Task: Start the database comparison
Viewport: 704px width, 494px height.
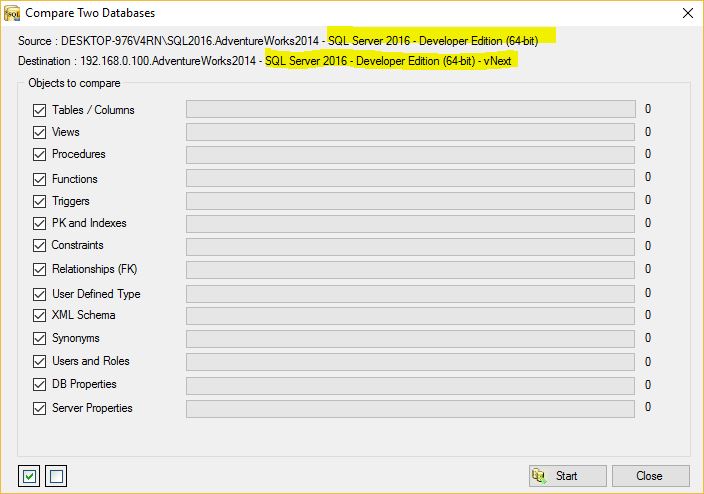Action: coord(568,476)
